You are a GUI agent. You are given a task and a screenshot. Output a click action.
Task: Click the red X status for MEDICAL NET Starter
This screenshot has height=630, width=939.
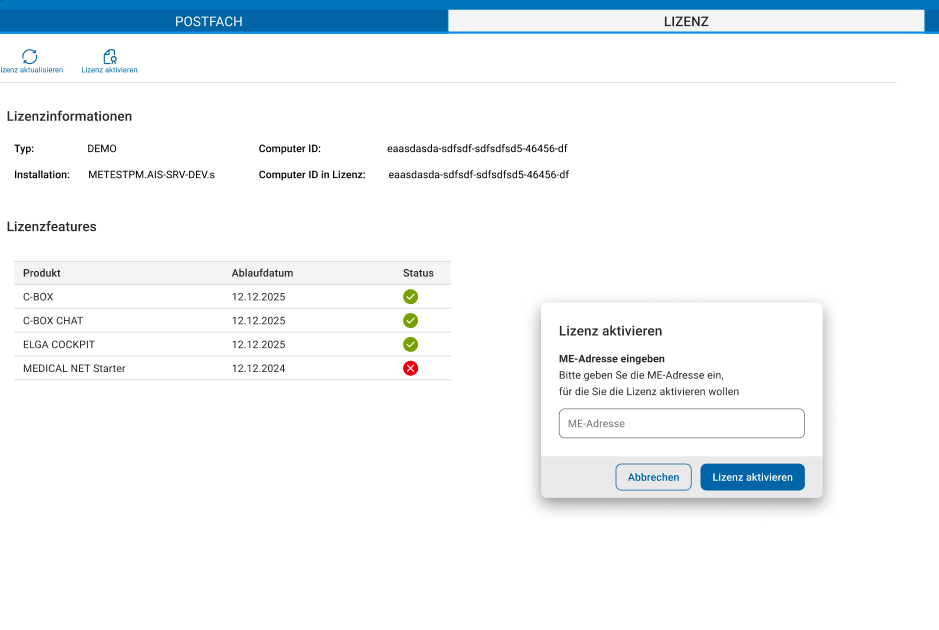pos(410,368)
